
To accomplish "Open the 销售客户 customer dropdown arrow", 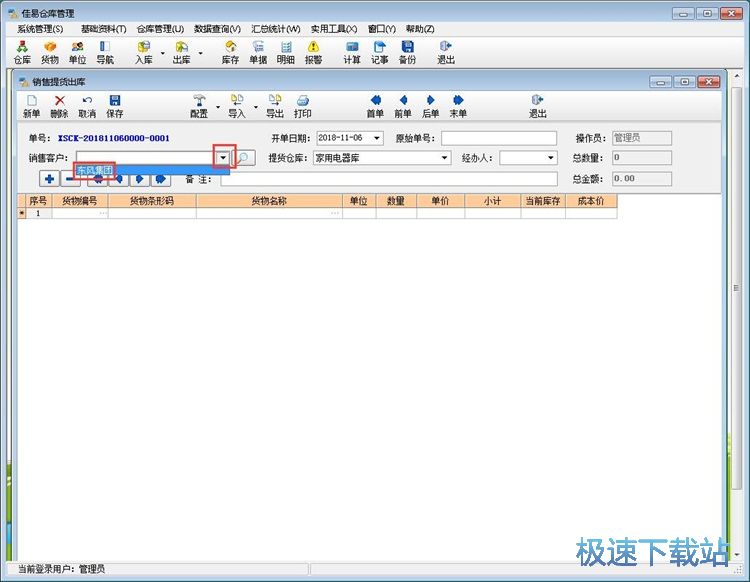I will click(223, 157).
